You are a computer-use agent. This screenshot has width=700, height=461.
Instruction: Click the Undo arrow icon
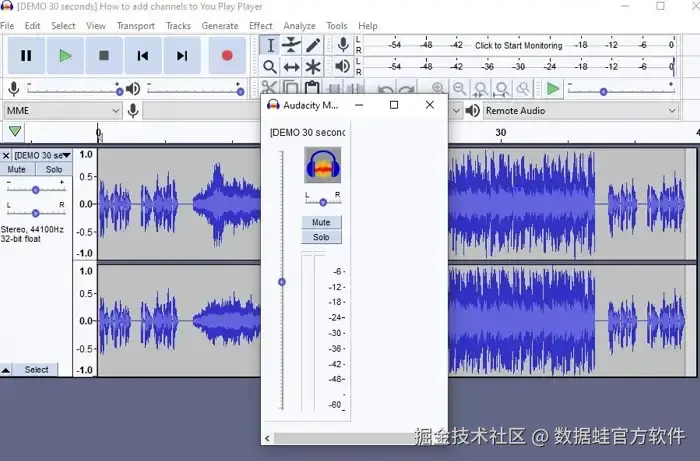pos(386,88)
